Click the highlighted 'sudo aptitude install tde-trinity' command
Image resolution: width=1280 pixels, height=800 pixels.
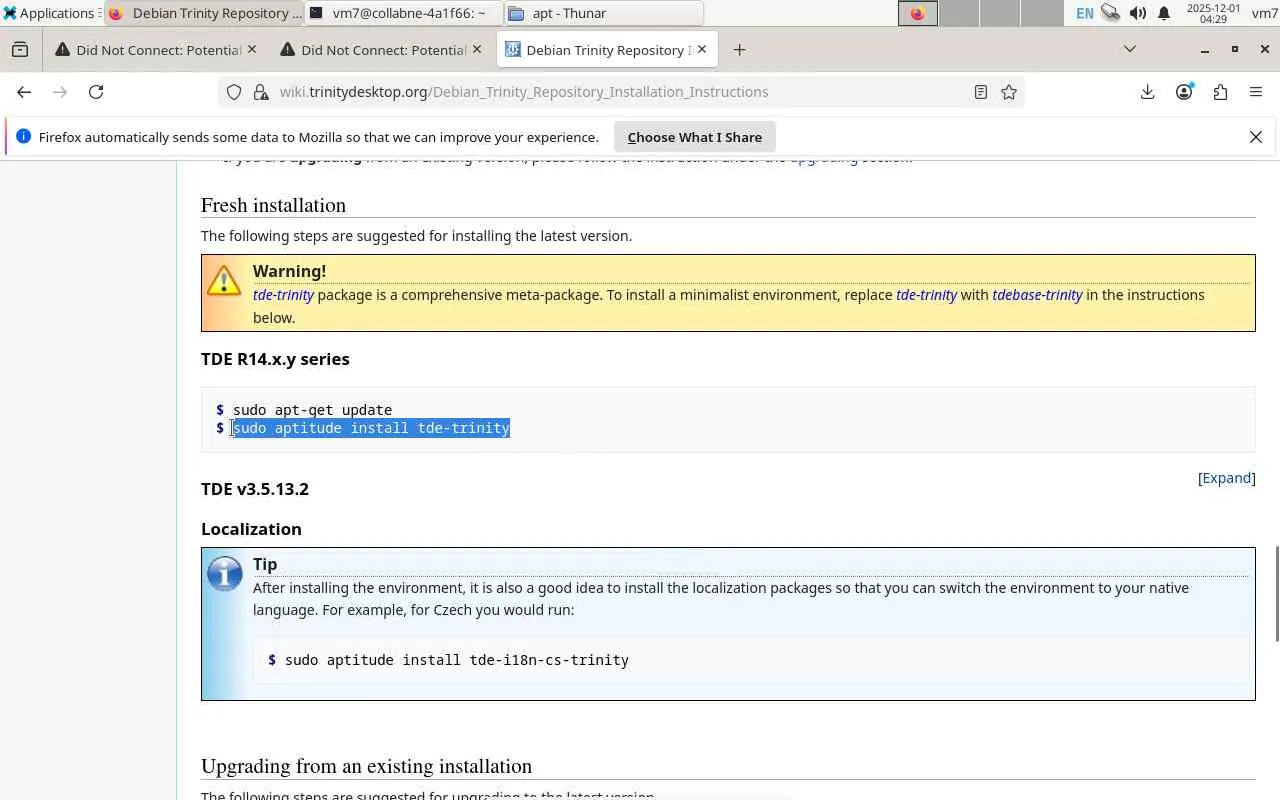pyautogui.click(x=371, y=428)
